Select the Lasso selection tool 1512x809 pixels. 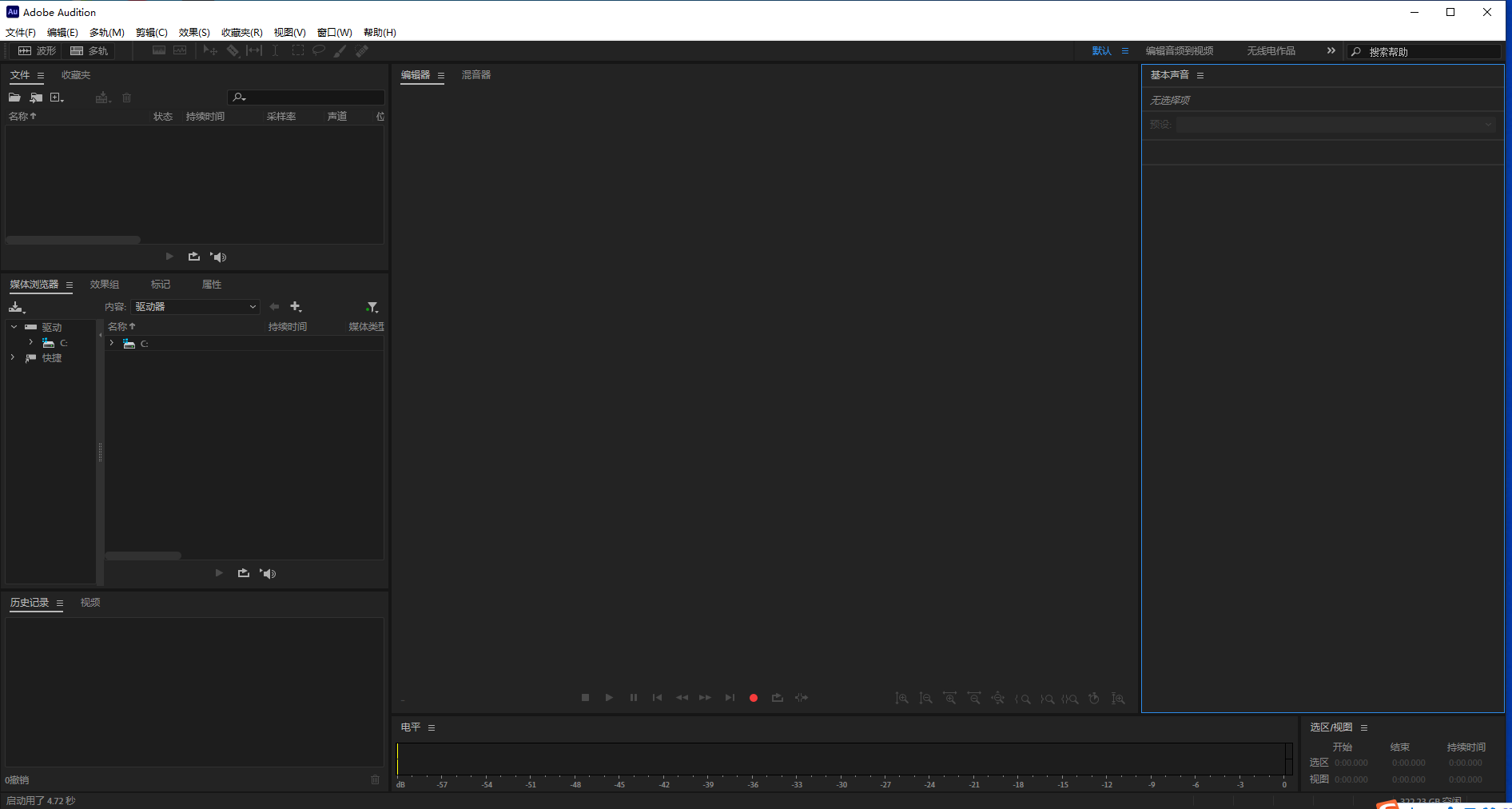[319, 50]
